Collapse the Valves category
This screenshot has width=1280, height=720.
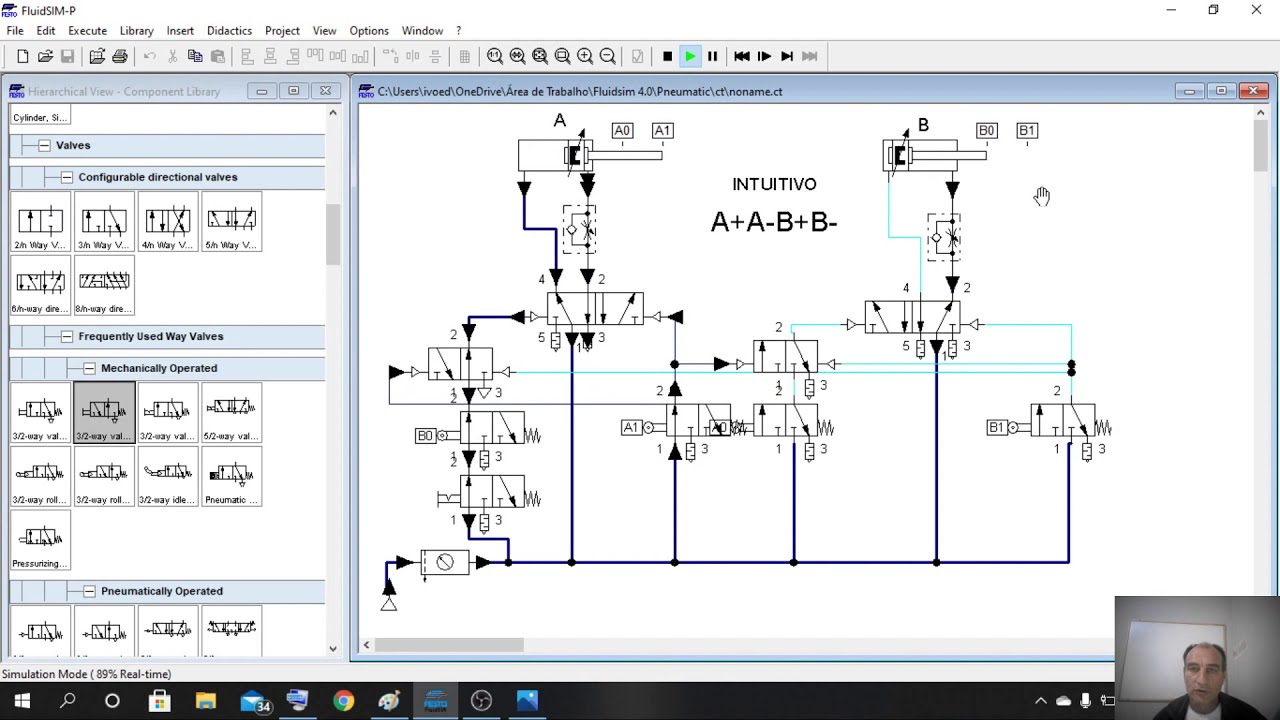pyautogui.click(x=44, y=145)
